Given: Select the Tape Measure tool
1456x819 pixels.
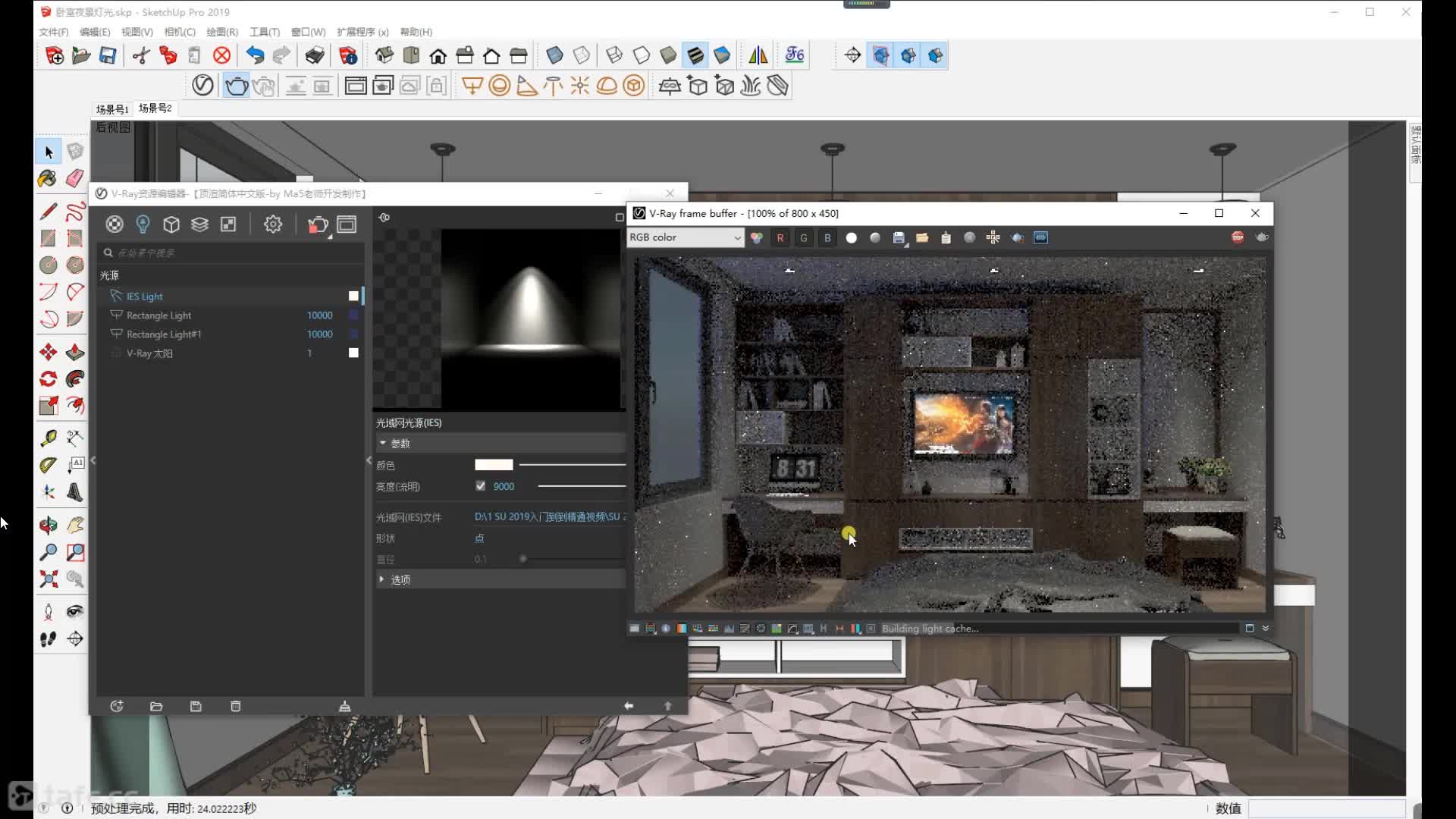Looking at the screenshot, I should (48, 438).
